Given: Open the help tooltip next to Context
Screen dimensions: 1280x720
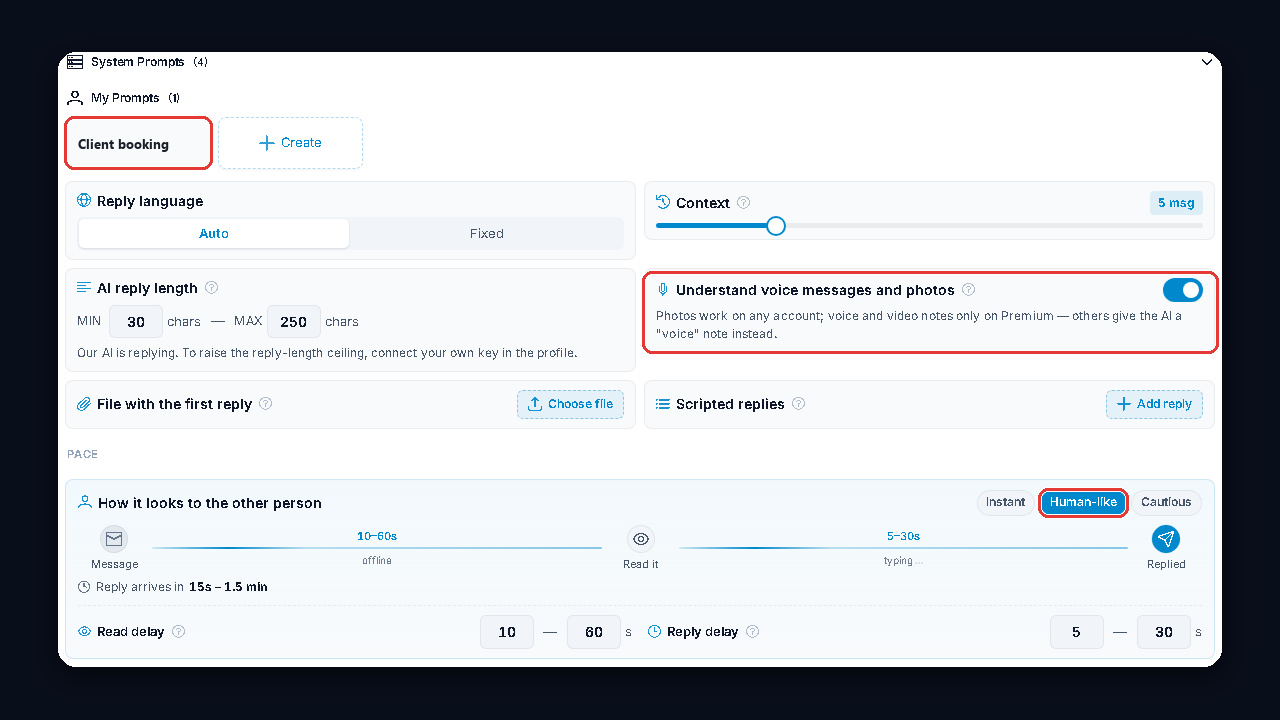Looking at the screenshot, I should click(743, 203).
